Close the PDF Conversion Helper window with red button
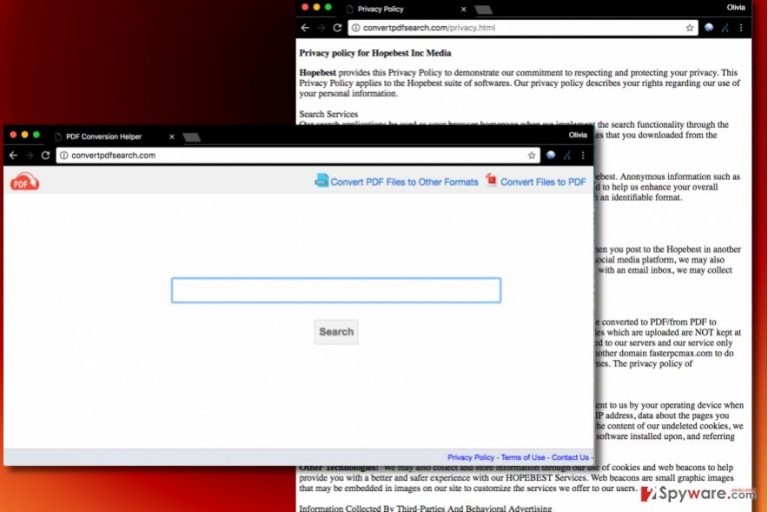Screen dimensions: 768x512 tap(13, 135)
